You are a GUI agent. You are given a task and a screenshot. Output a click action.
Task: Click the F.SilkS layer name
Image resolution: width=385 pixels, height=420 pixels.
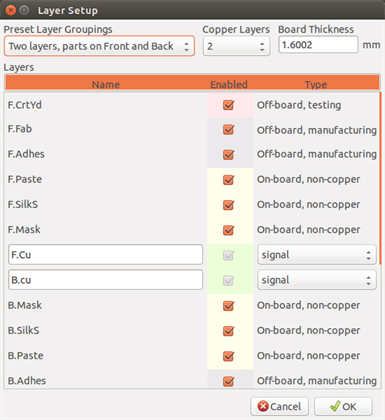[x=23, y=204]
